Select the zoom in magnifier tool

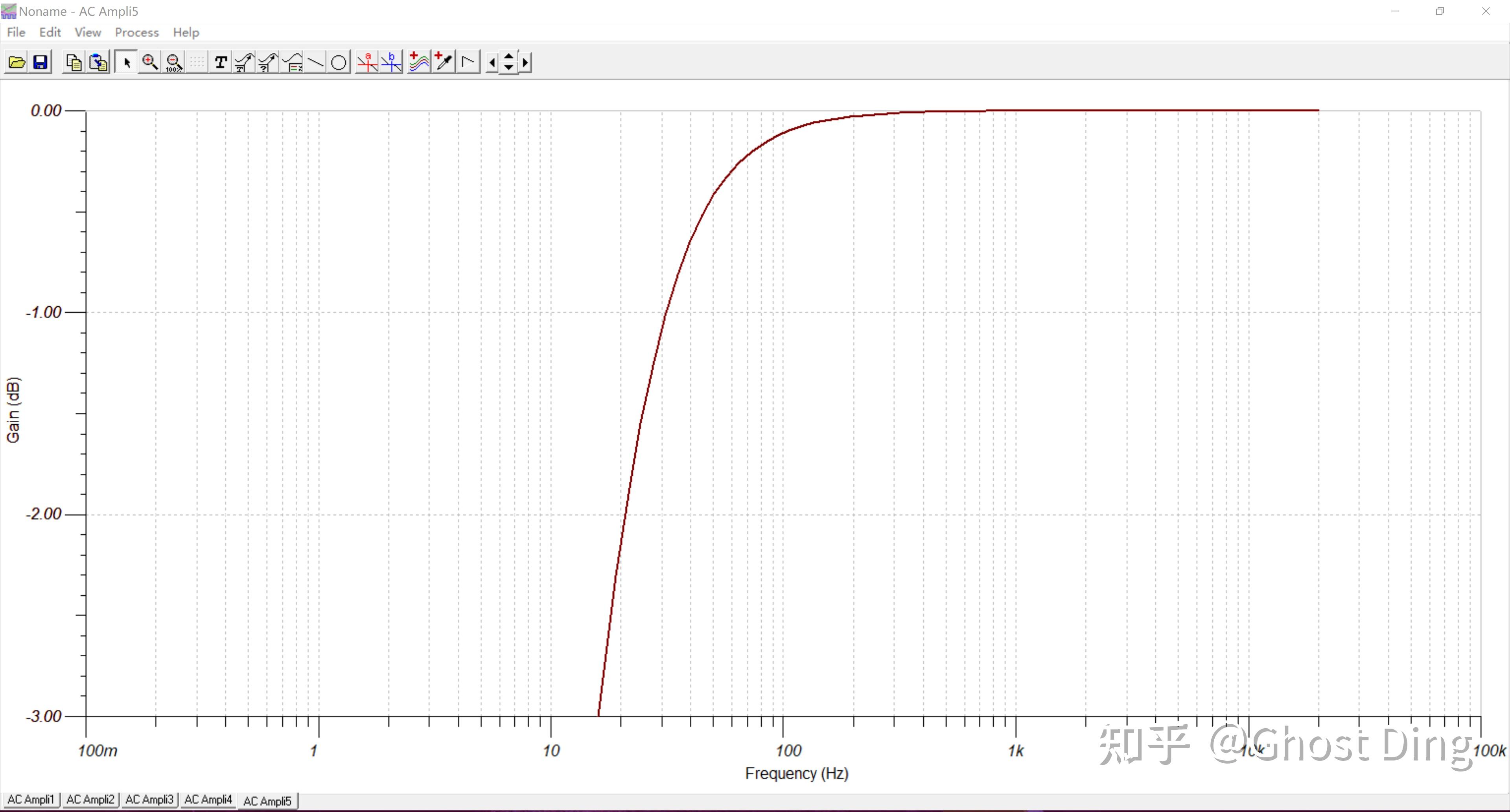pyautogui.click(x=150, y=62)
